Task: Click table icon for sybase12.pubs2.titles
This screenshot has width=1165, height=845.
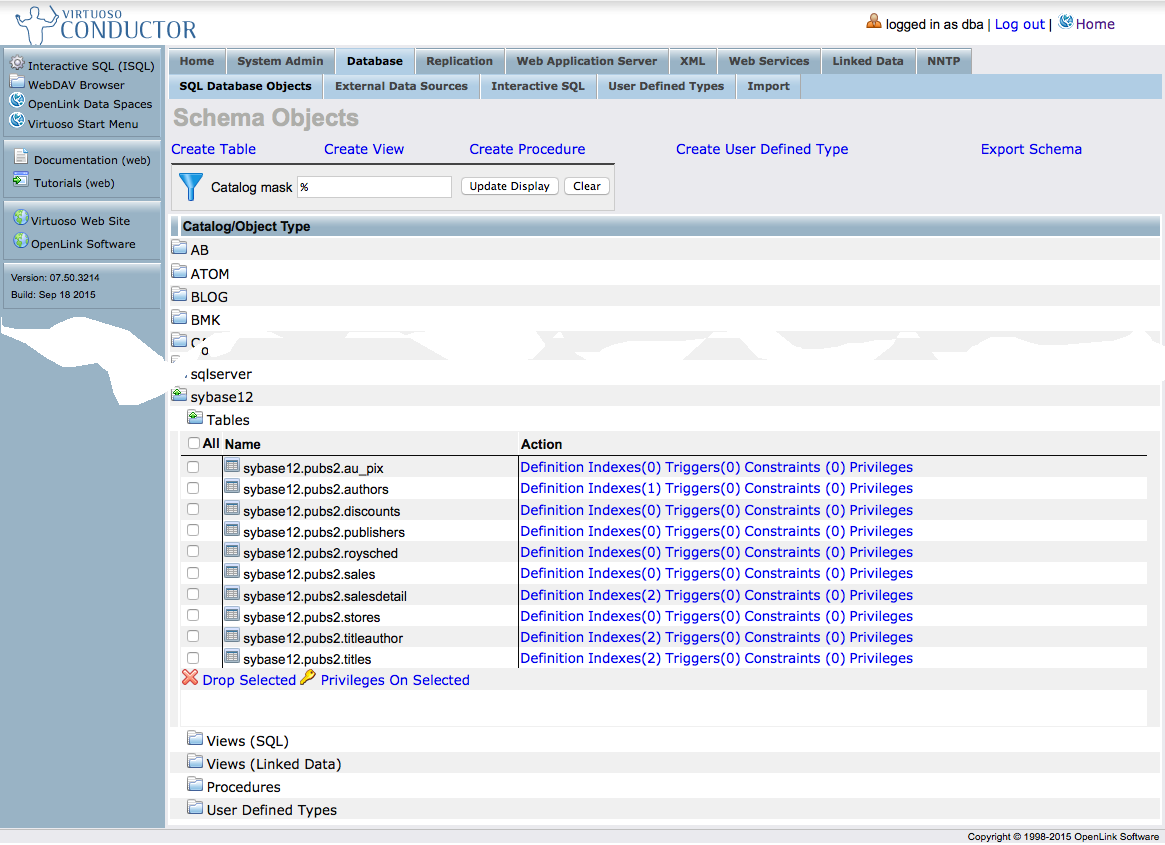Action: [x=232, y=657]
